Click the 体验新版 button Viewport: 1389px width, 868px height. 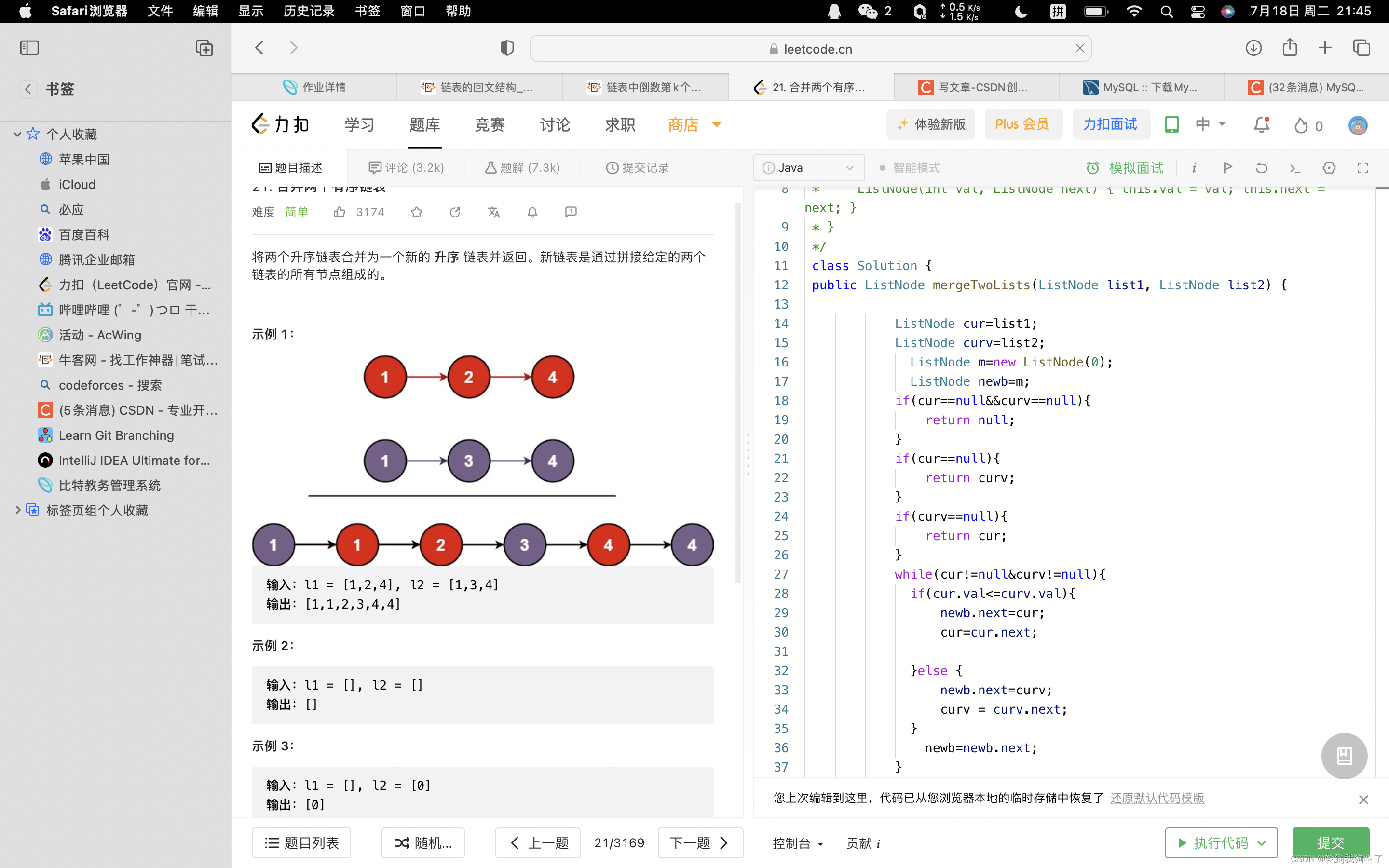click(931, 124)
